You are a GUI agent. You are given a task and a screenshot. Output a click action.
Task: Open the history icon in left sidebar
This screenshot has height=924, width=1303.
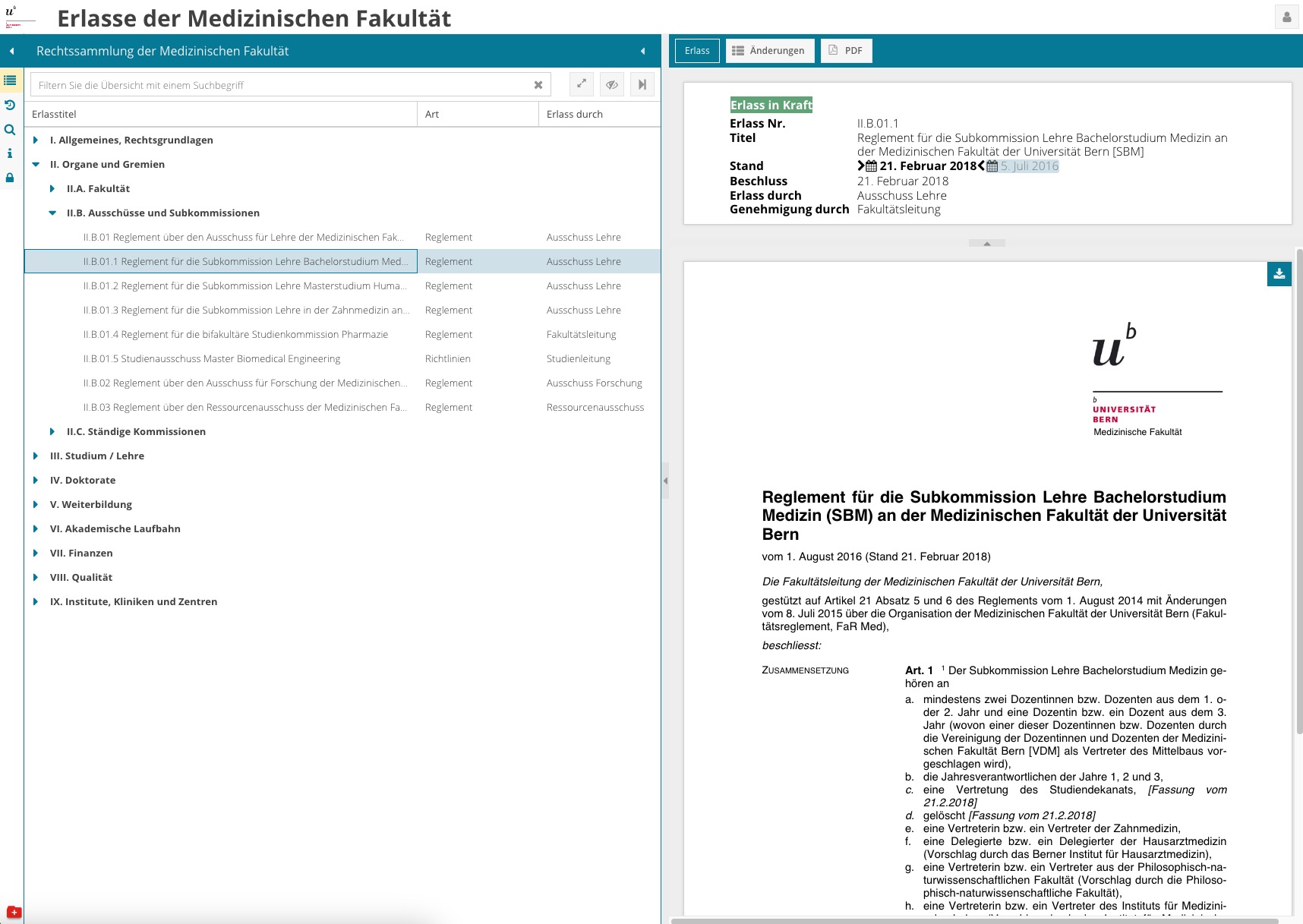(x=10, y=105)
